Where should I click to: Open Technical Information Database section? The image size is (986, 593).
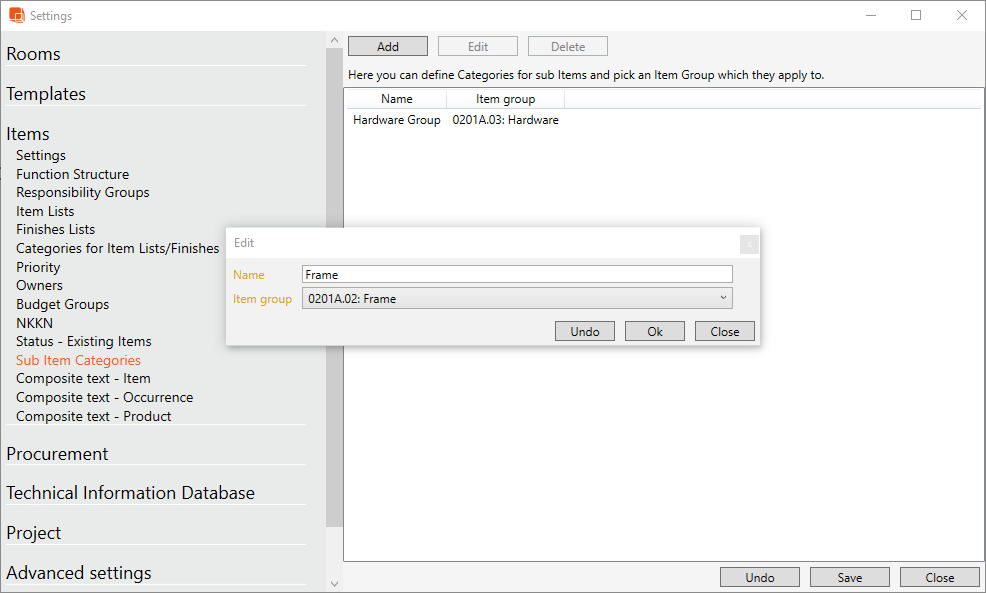tap(130, 493)
